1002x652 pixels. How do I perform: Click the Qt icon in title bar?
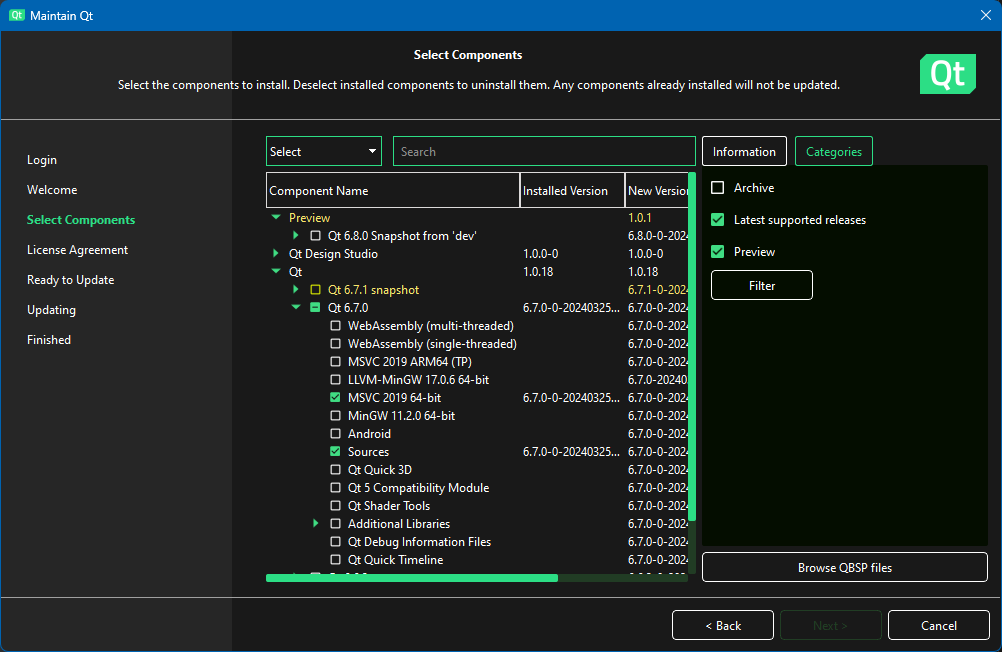click(17, 16)
